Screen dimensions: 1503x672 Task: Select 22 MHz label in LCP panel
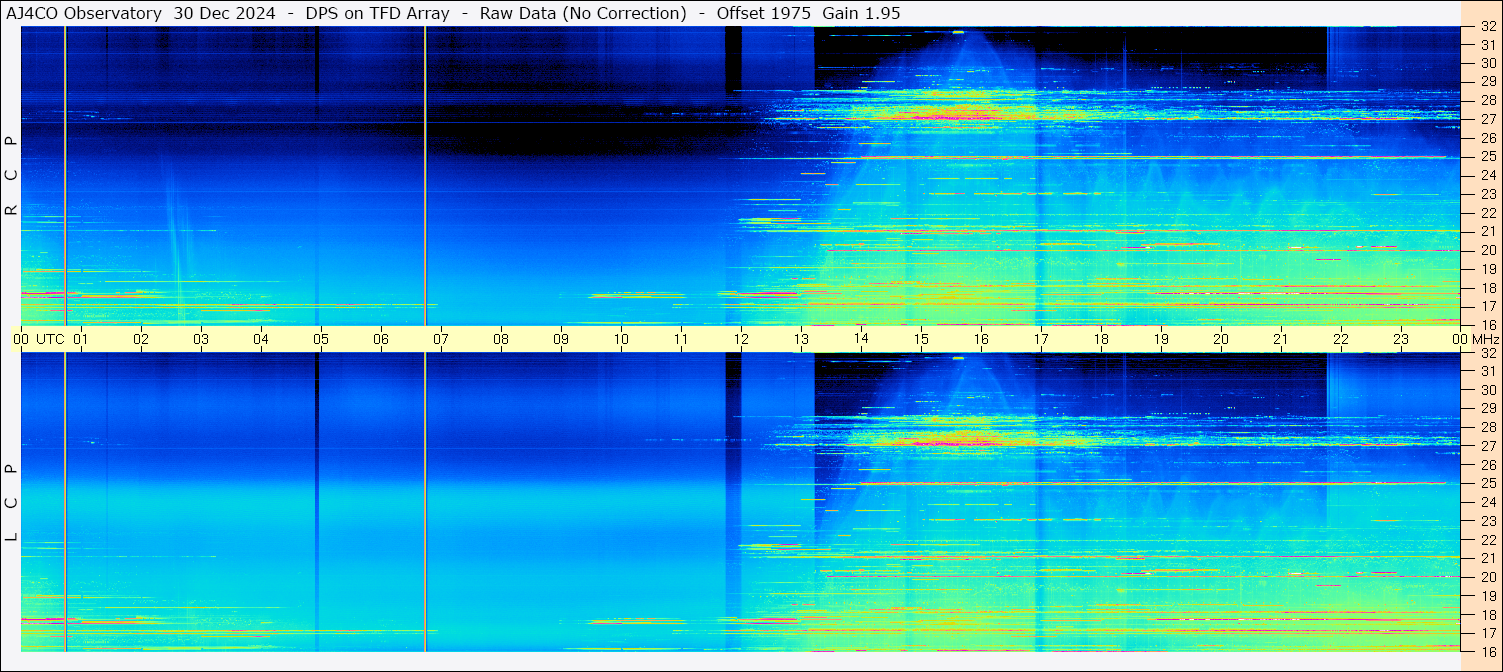click(1488, 540)
